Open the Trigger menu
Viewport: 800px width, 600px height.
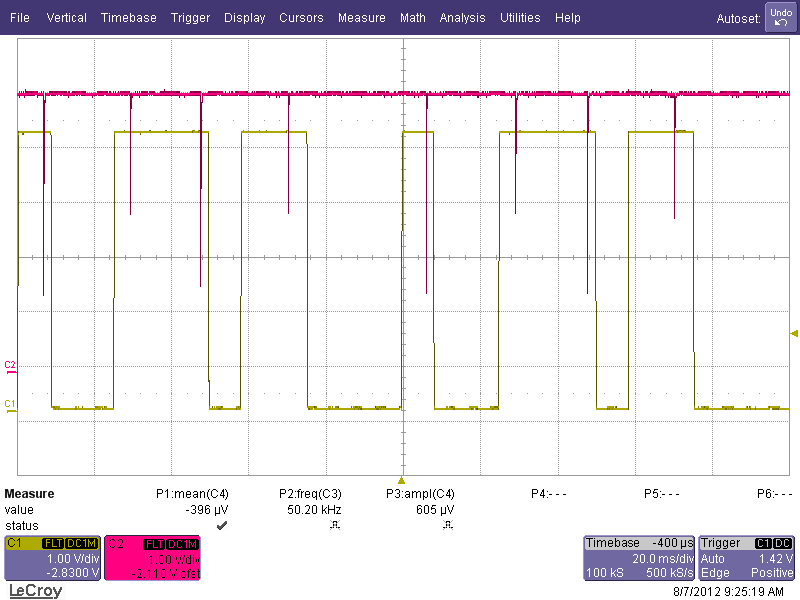pyautogui.click(x=190, y=18)
